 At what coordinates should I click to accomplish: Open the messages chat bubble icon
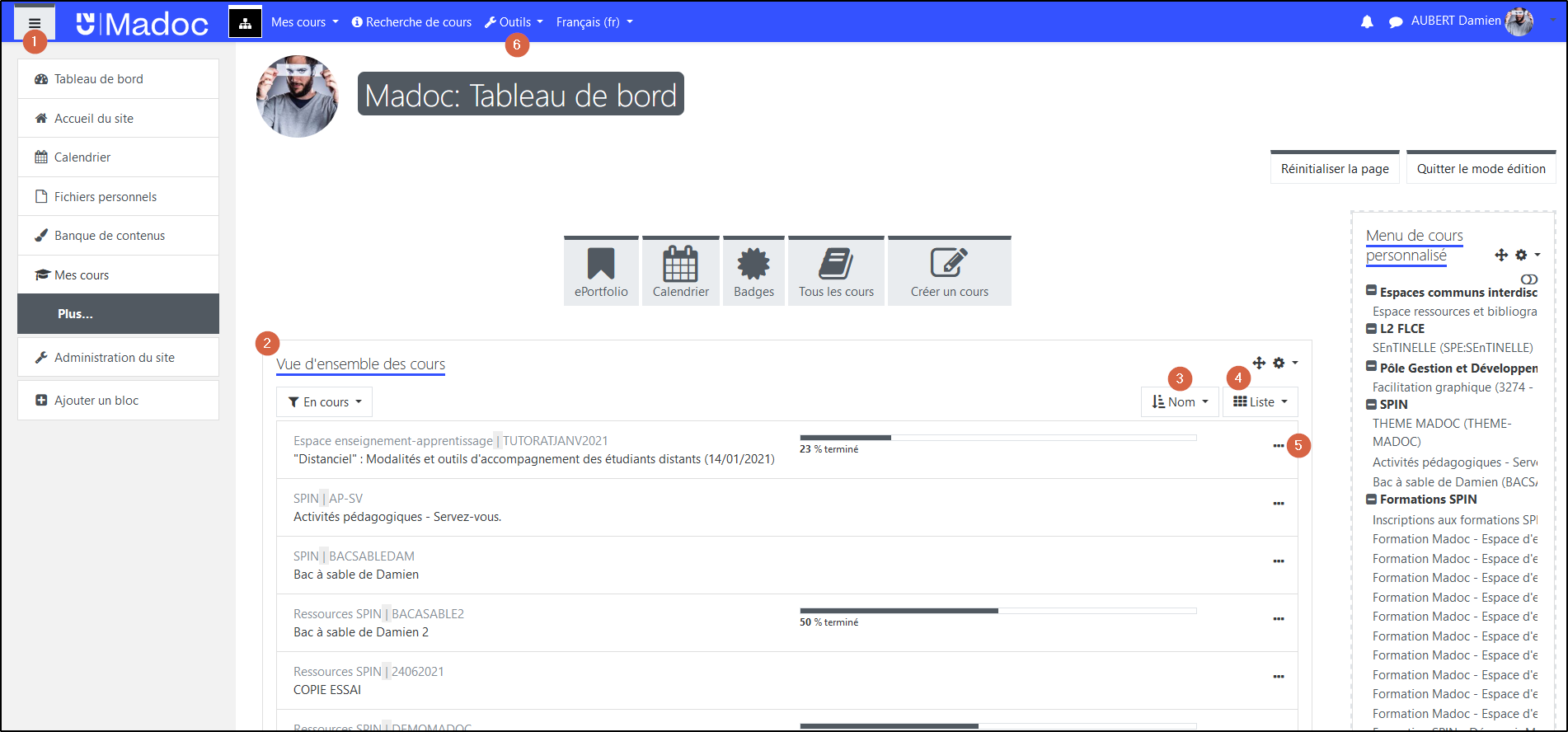click(x=1395, y=22)
